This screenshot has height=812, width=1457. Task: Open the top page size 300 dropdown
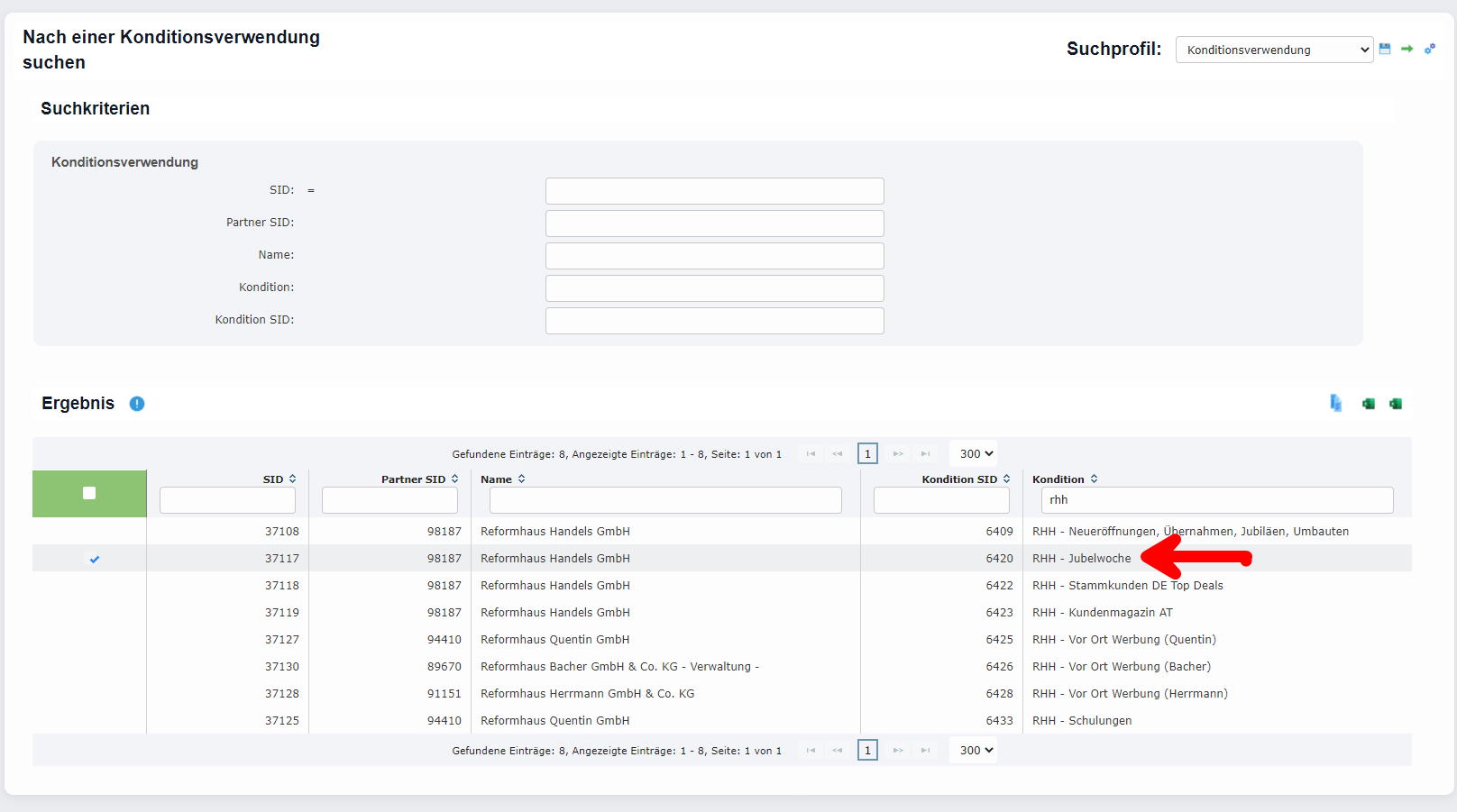point(976,454)
